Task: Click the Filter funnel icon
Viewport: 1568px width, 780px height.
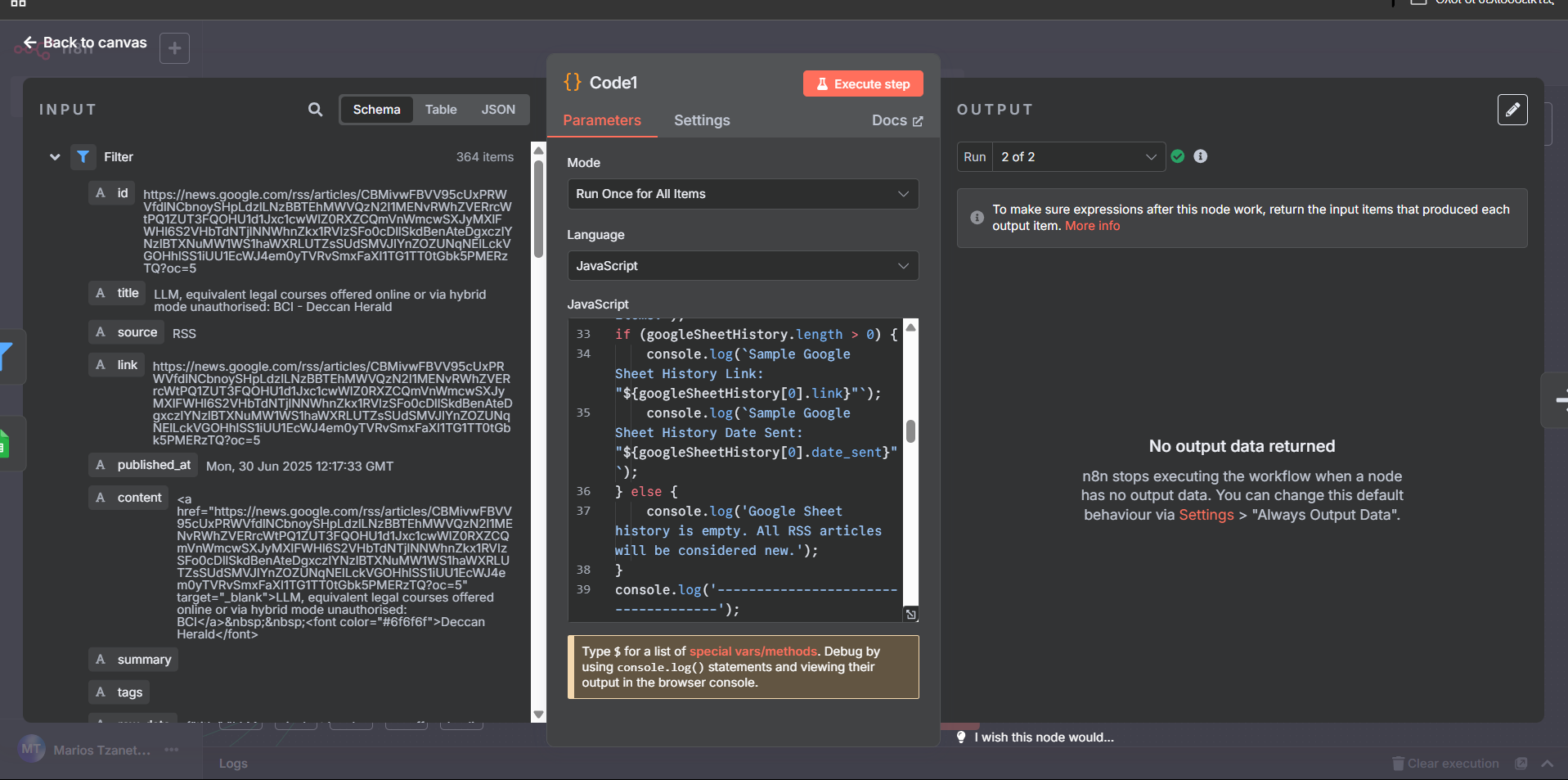Action: [x=83, y=157]
